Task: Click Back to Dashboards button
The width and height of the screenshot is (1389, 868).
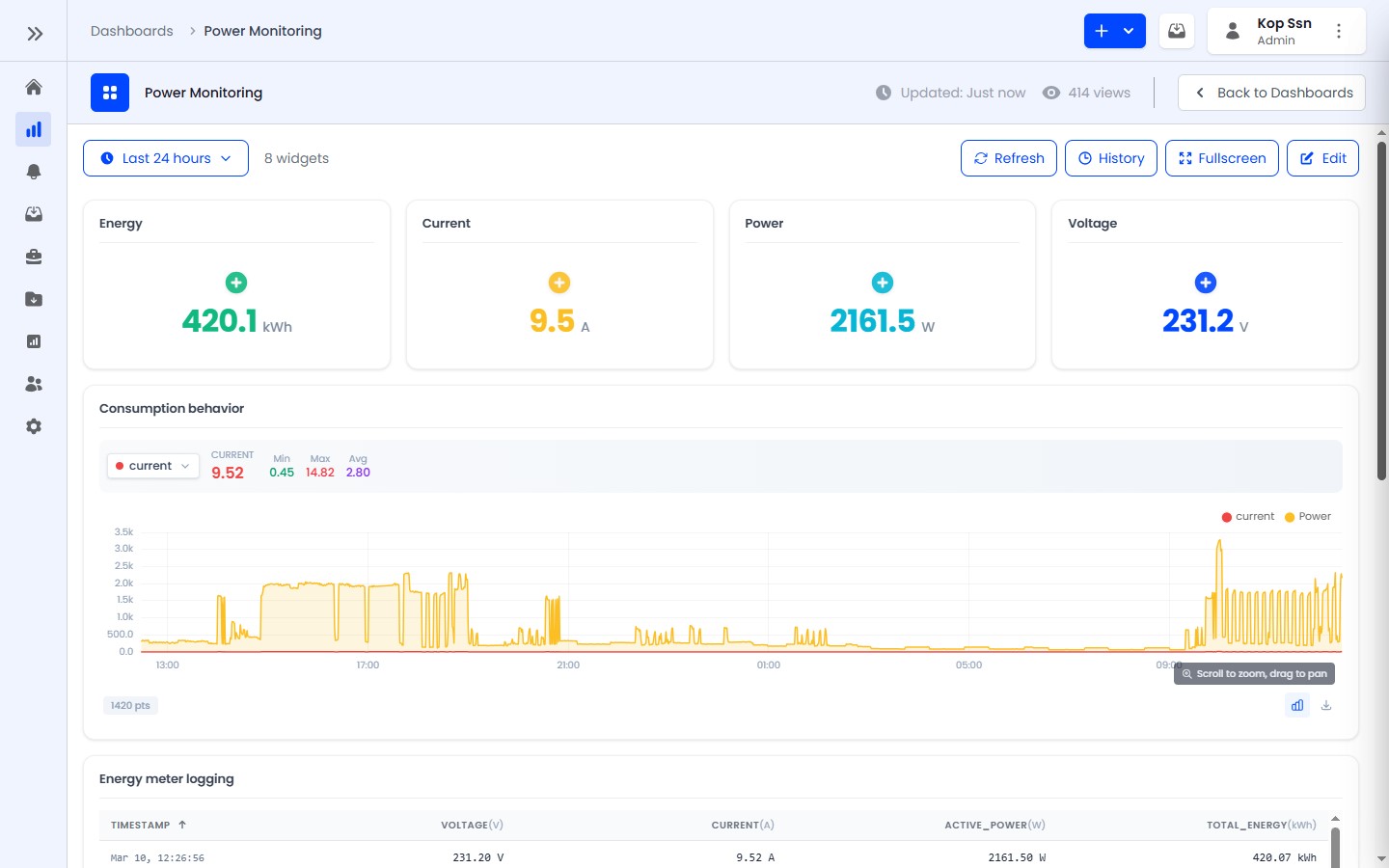Action: pos(1271,93)
